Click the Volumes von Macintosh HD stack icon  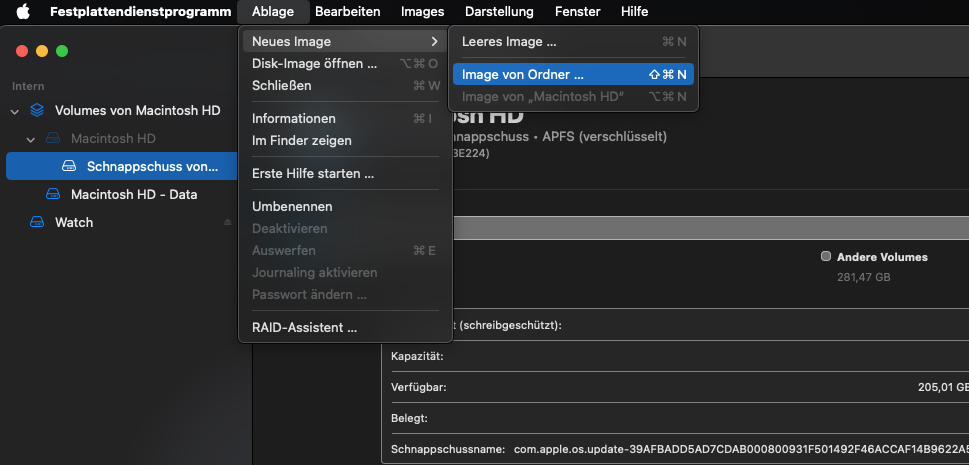[x=37, y=111]
